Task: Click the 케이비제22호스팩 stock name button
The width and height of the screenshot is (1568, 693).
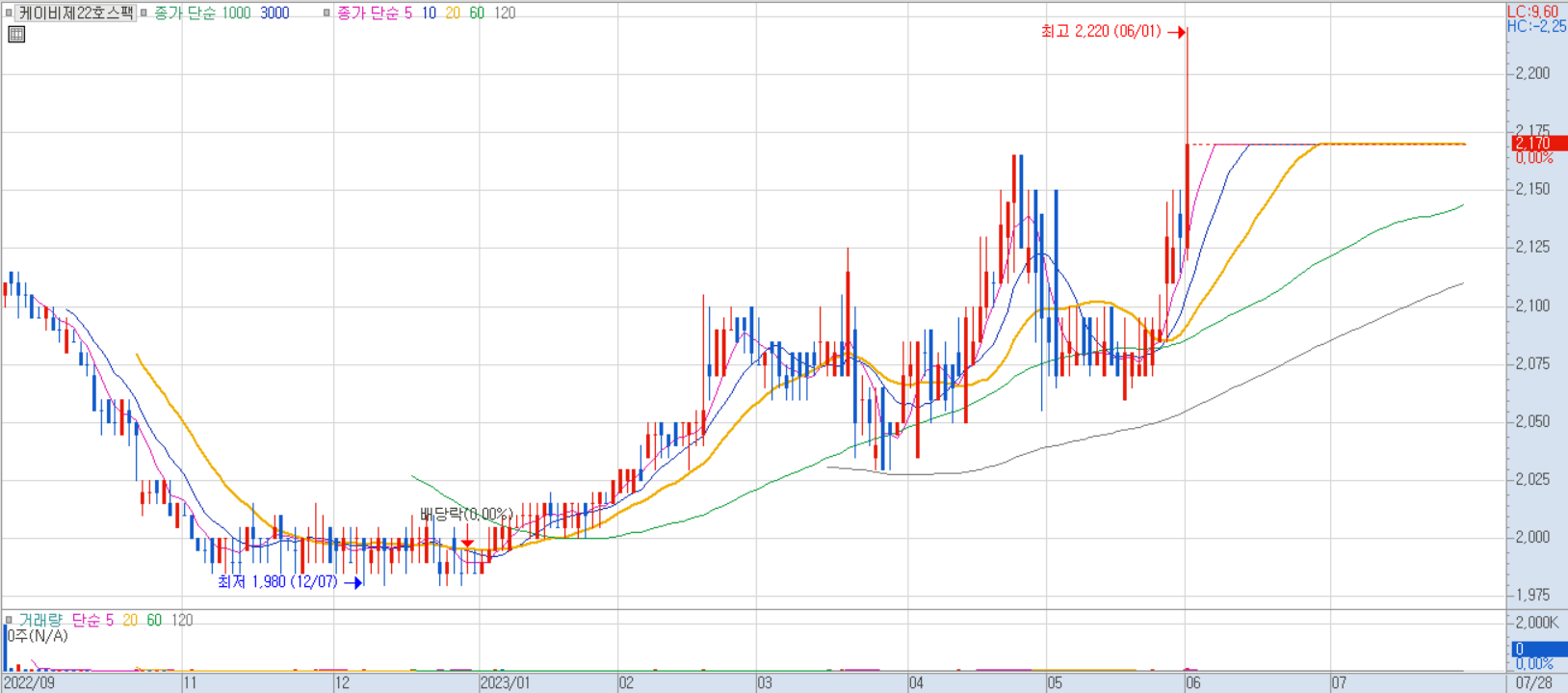Action: click(77, 13)
